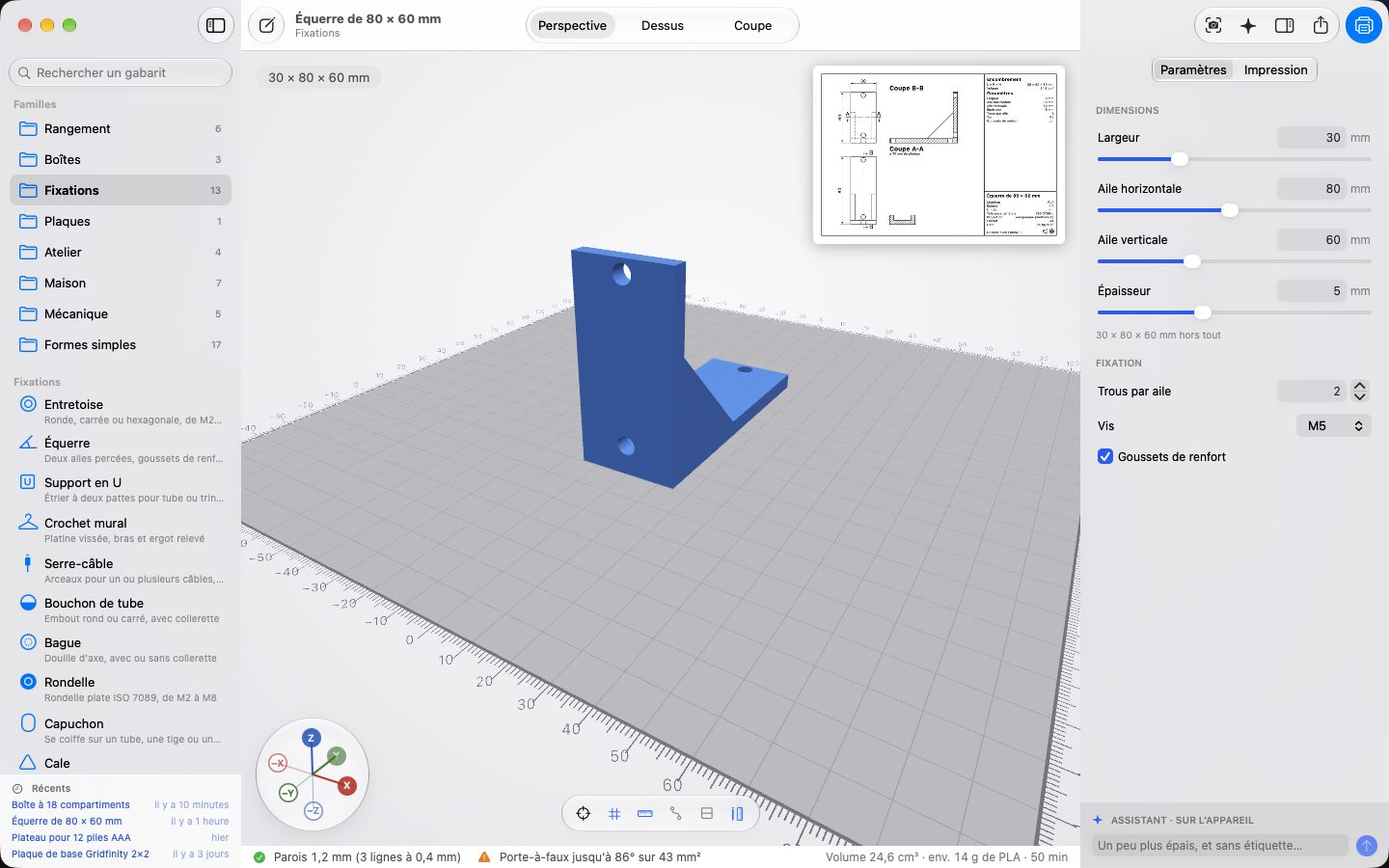Uncheck Goussets de renfort checkbox
Viewport: 1389px width, 868px height.
[x=1105, y=457]
